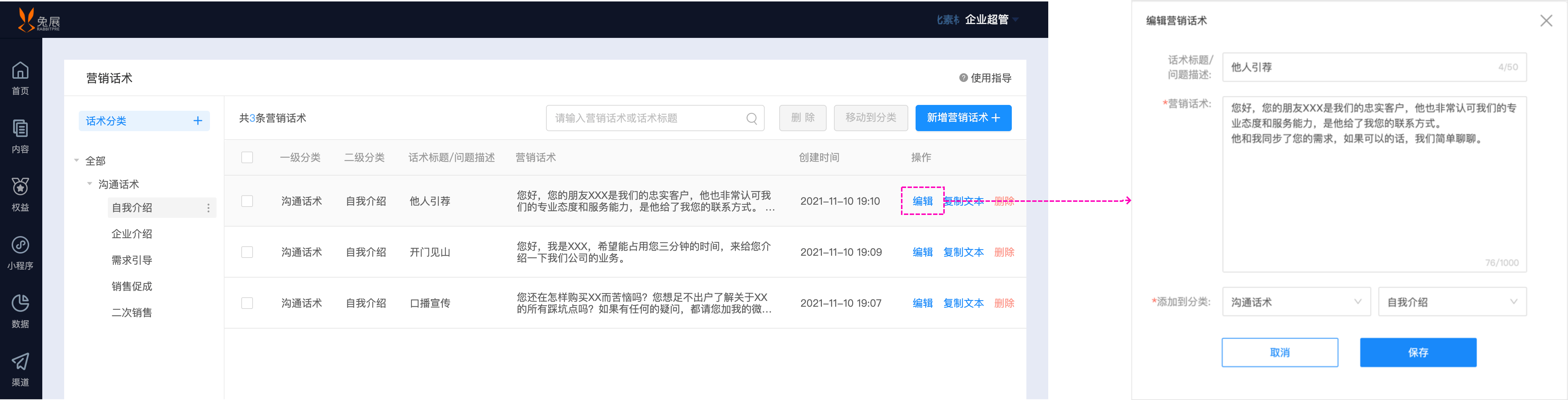Viewport: 1568px width, 400px height.
Task: Click the 新增营销话术 button
Action: point(964,118)
